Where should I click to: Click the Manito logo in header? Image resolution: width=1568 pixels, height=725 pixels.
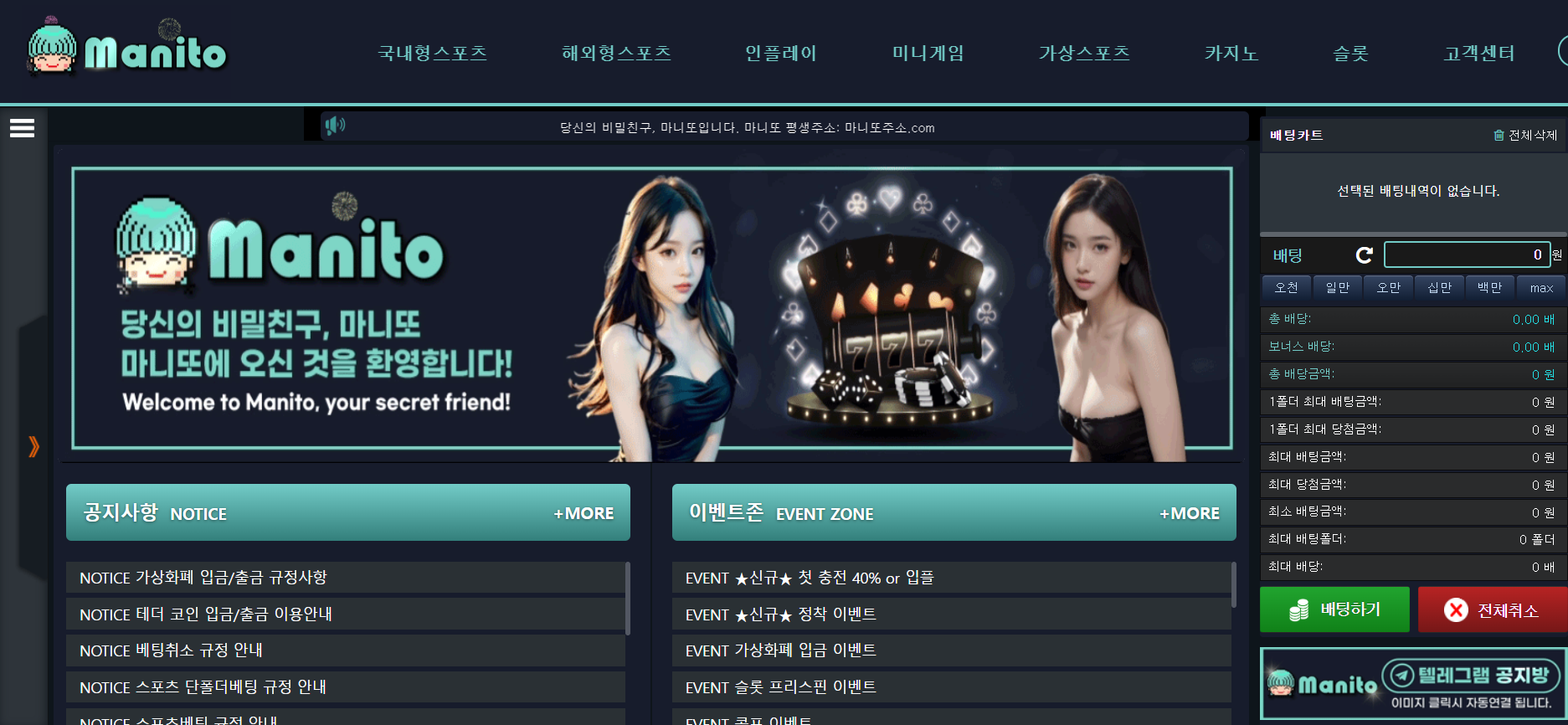click(127, 48)
